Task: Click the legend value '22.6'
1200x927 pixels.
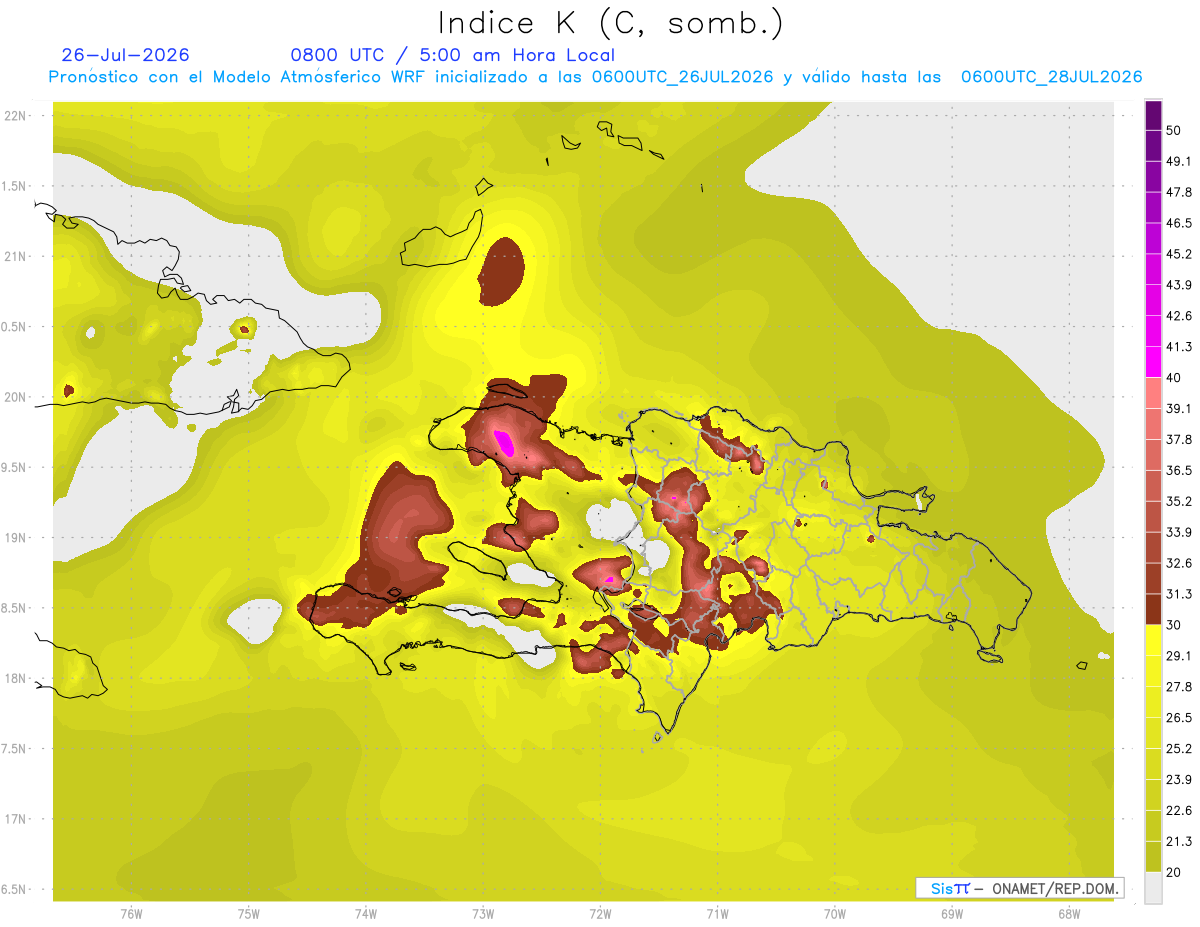Action: coord(1178,811)
